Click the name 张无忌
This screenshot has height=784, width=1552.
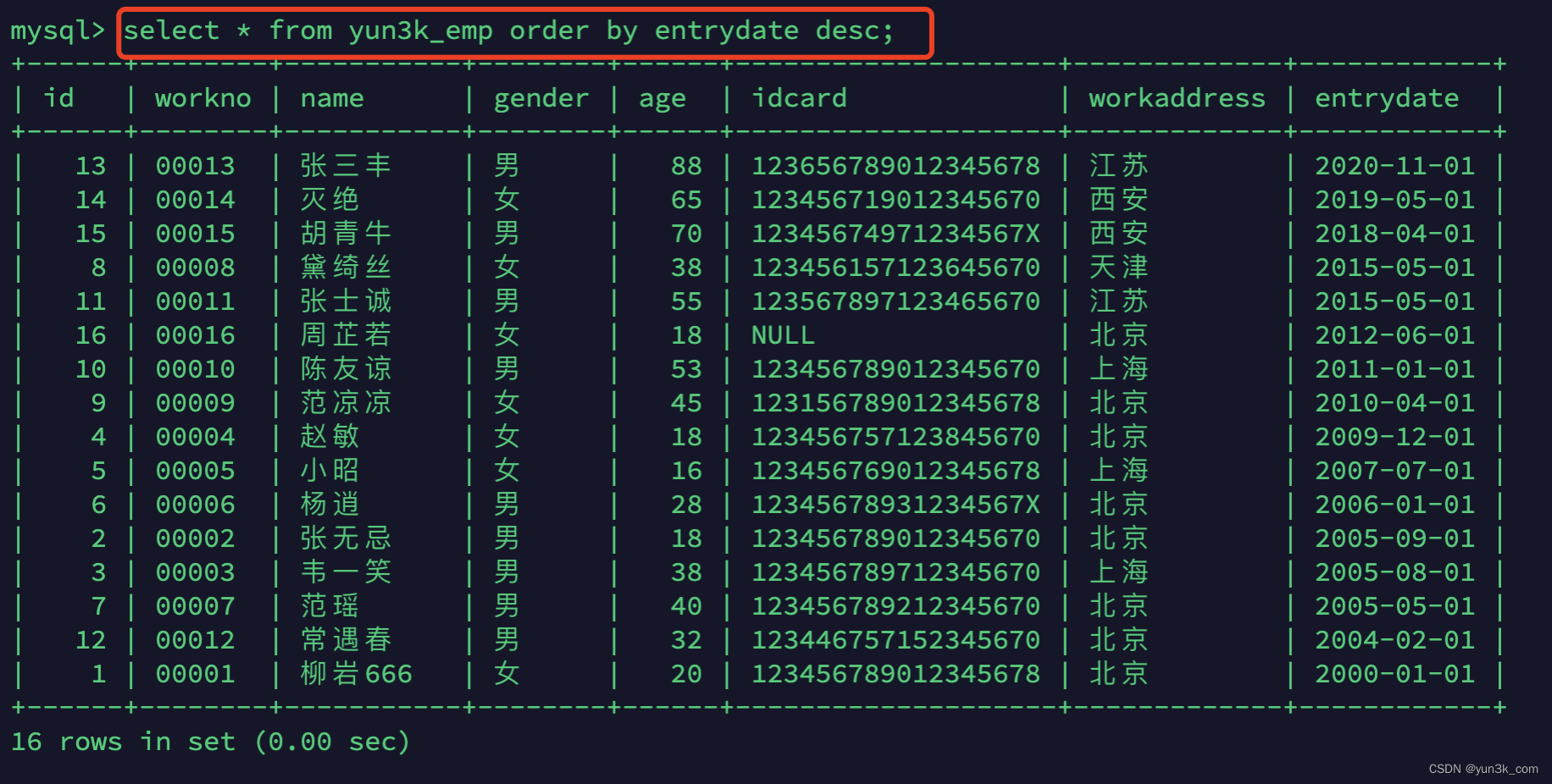pos(346,538)
